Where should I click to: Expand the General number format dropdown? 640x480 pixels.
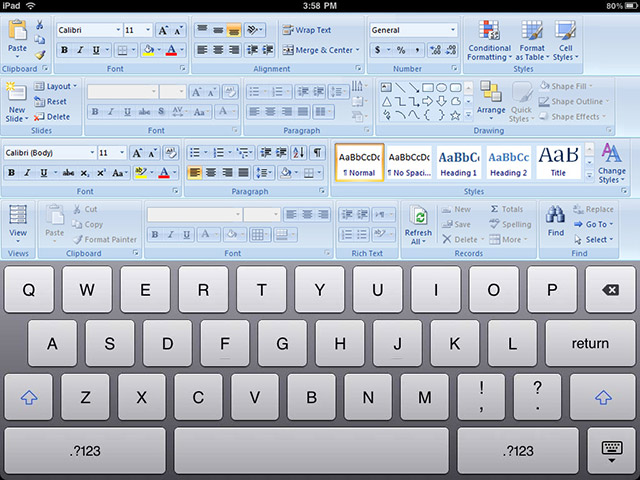[x=452, y=30]
